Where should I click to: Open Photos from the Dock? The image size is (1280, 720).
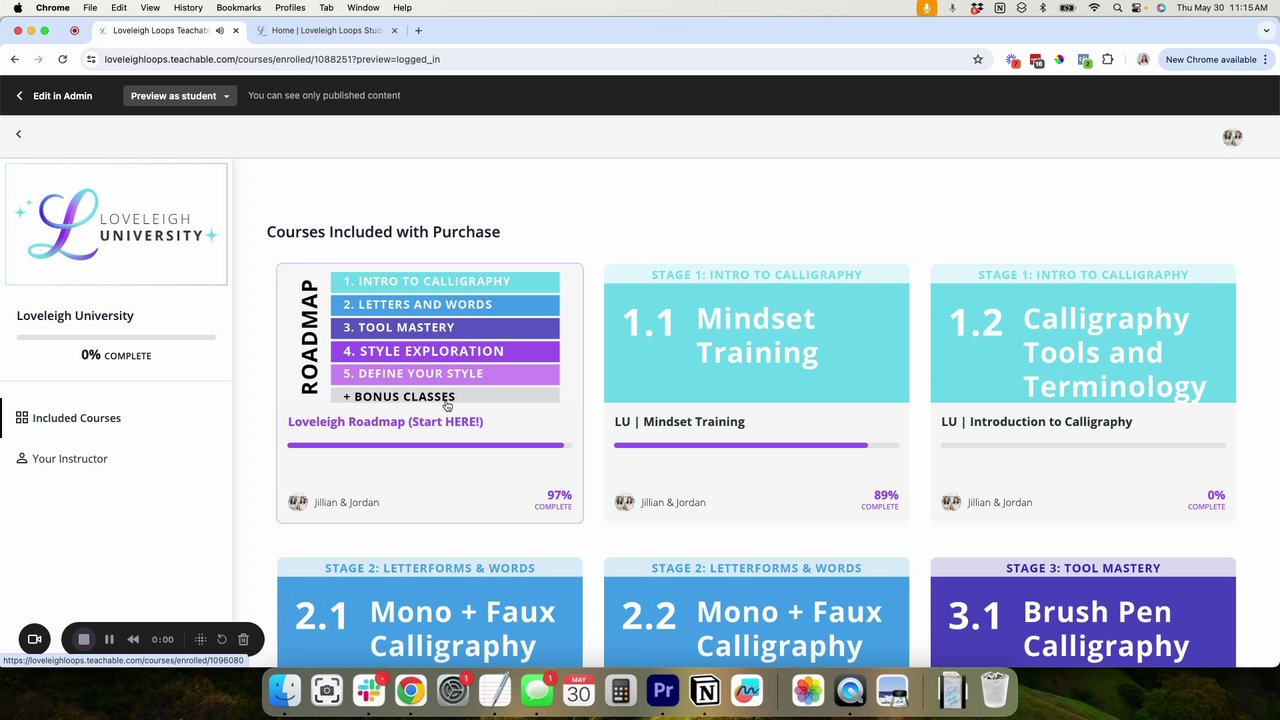click(807, 690)
